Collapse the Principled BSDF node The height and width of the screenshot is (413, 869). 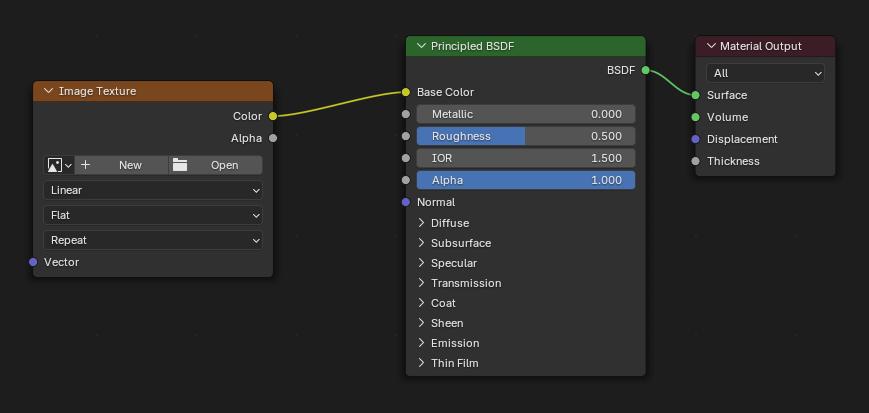[x=420, y=46]
